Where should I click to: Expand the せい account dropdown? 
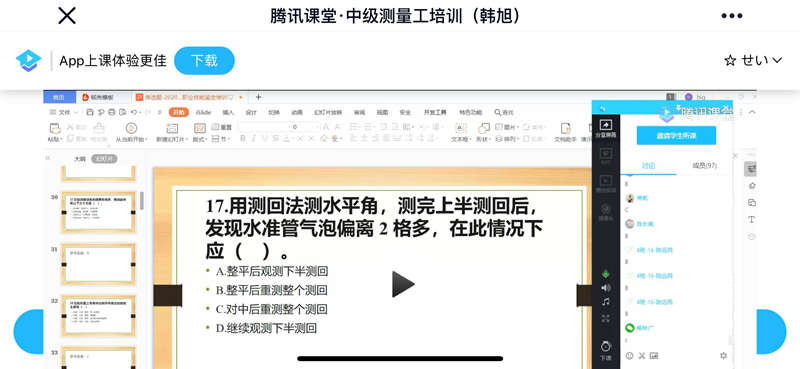click(753, 61)
